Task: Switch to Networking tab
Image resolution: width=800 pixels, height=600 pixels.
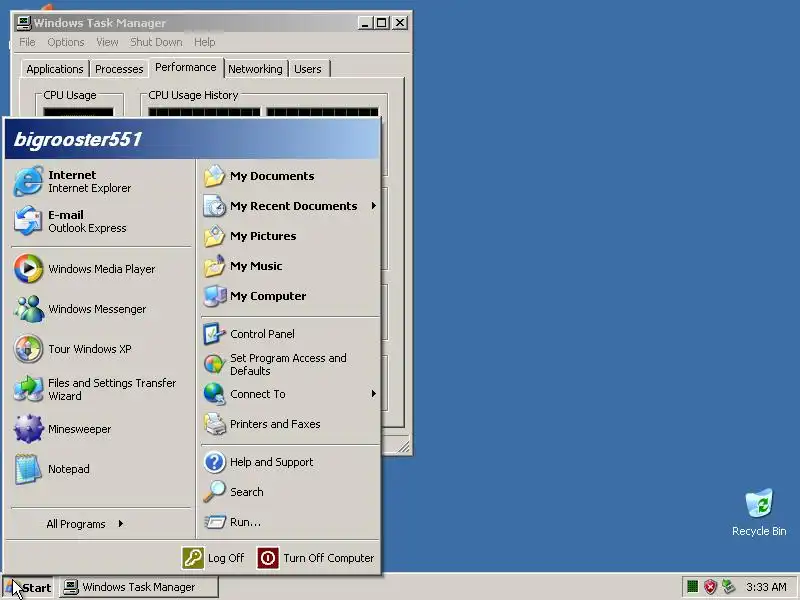Action: click(x=255, y=69)
